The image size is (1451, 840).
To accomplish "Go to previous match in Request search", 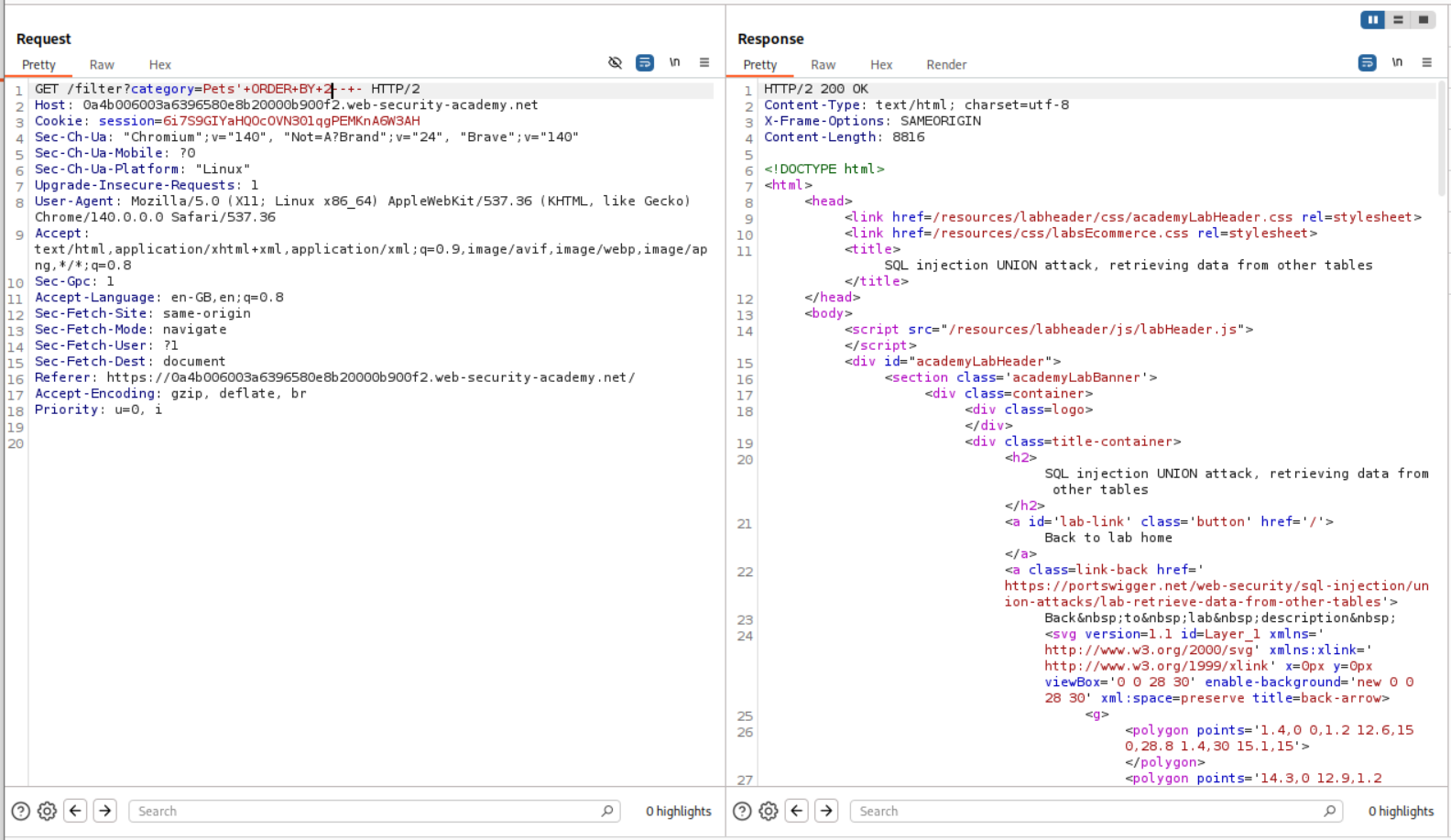I will (76, 811).
